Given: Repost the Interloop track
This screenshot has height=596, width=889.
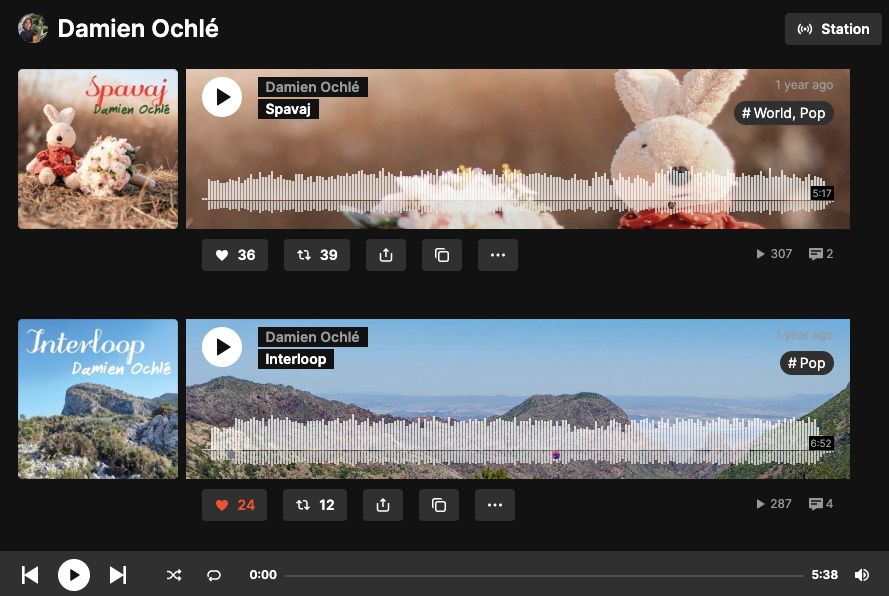Looking at the screenshot, I should pos(315,505).
